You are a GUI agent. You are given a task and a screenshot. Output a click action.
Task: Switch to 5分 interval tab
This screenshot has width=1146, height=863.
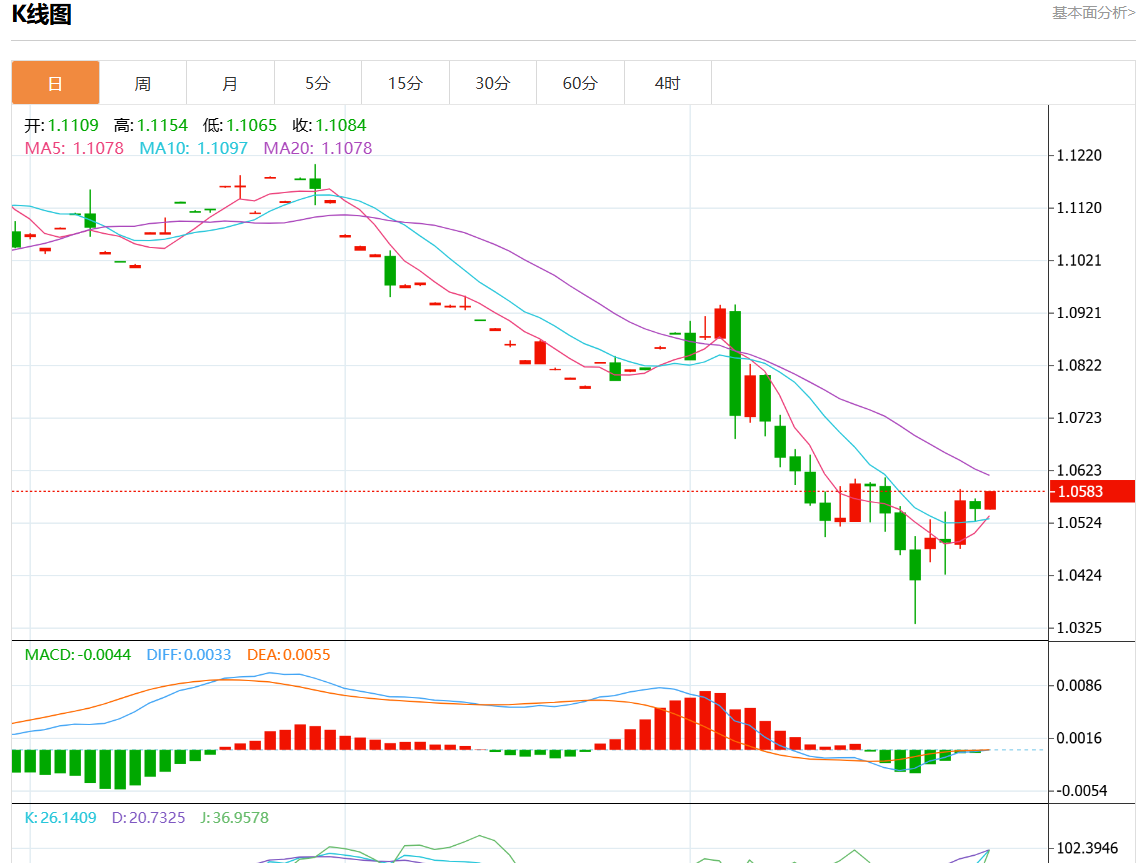point(318,83)
